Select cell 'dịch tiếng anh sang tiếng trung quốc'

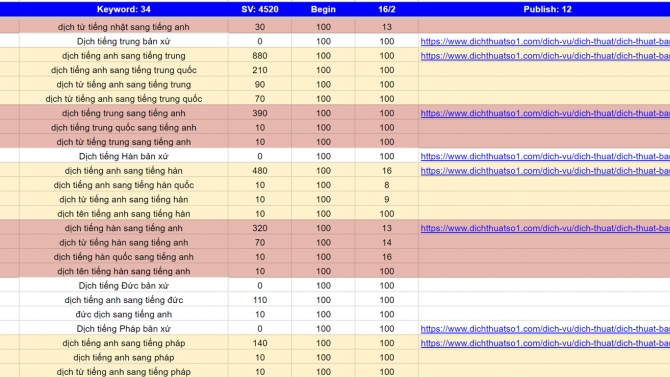point(123,70)
